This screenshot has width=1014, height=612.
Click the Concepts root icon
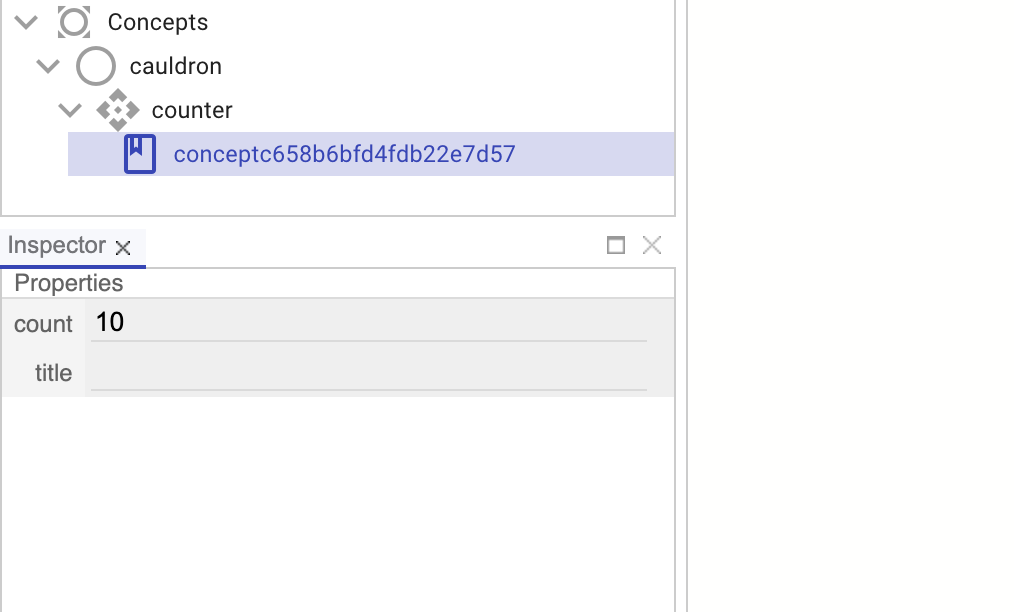click(x=74, y=22)
